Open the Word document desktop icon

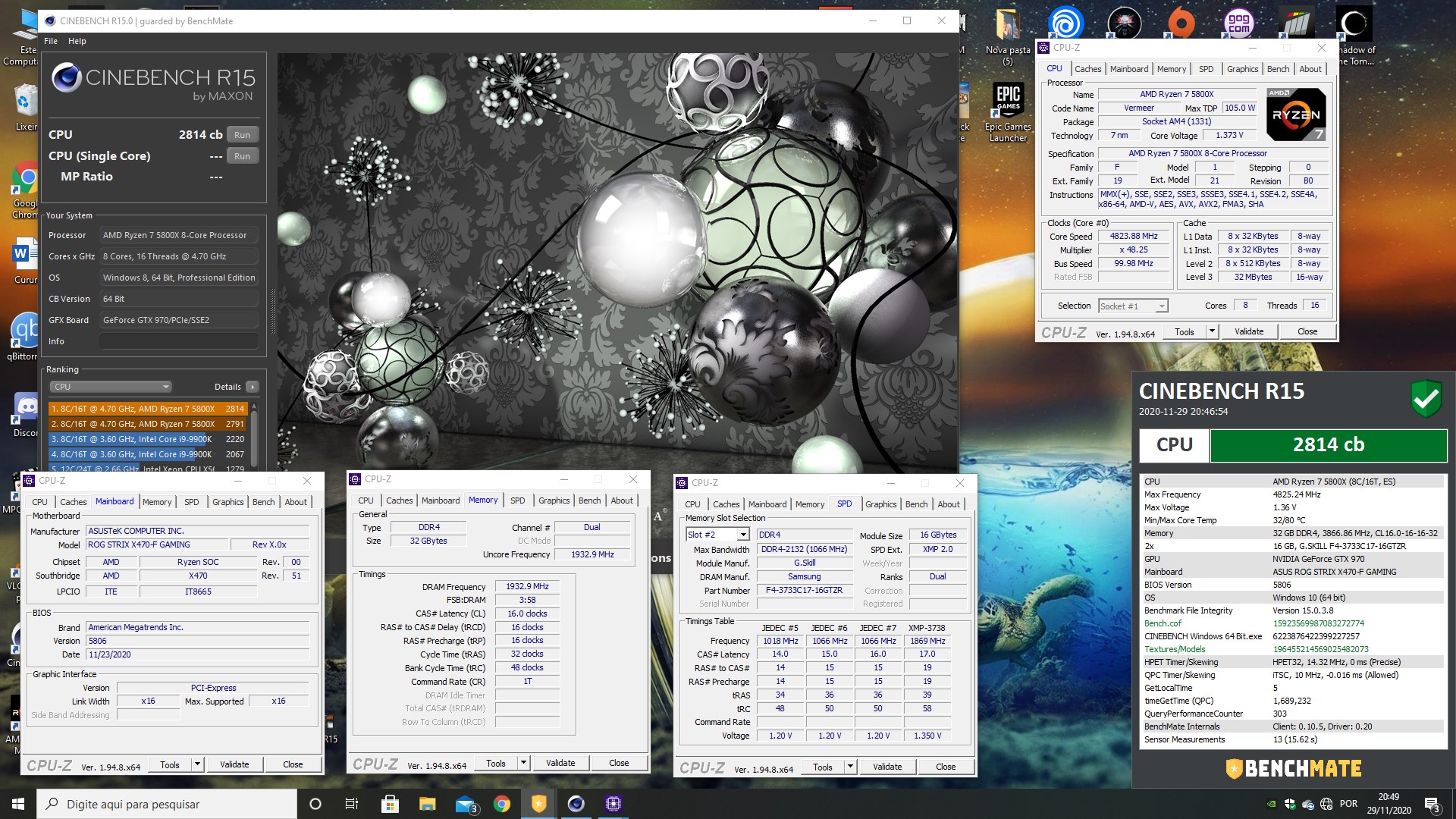(x=24, y=262)
